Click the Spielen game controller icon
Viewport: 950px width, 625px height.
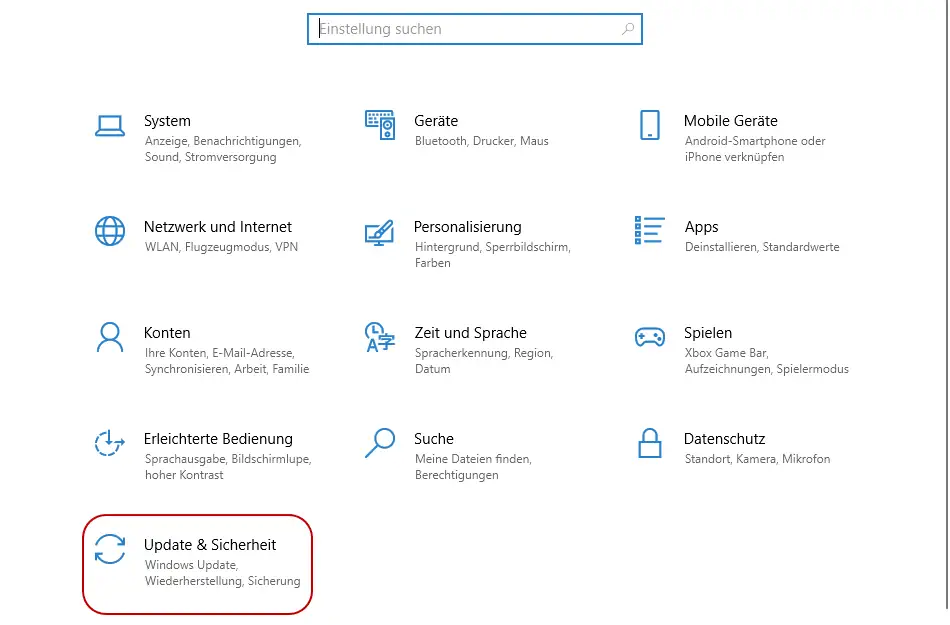[x=650, y=335]
